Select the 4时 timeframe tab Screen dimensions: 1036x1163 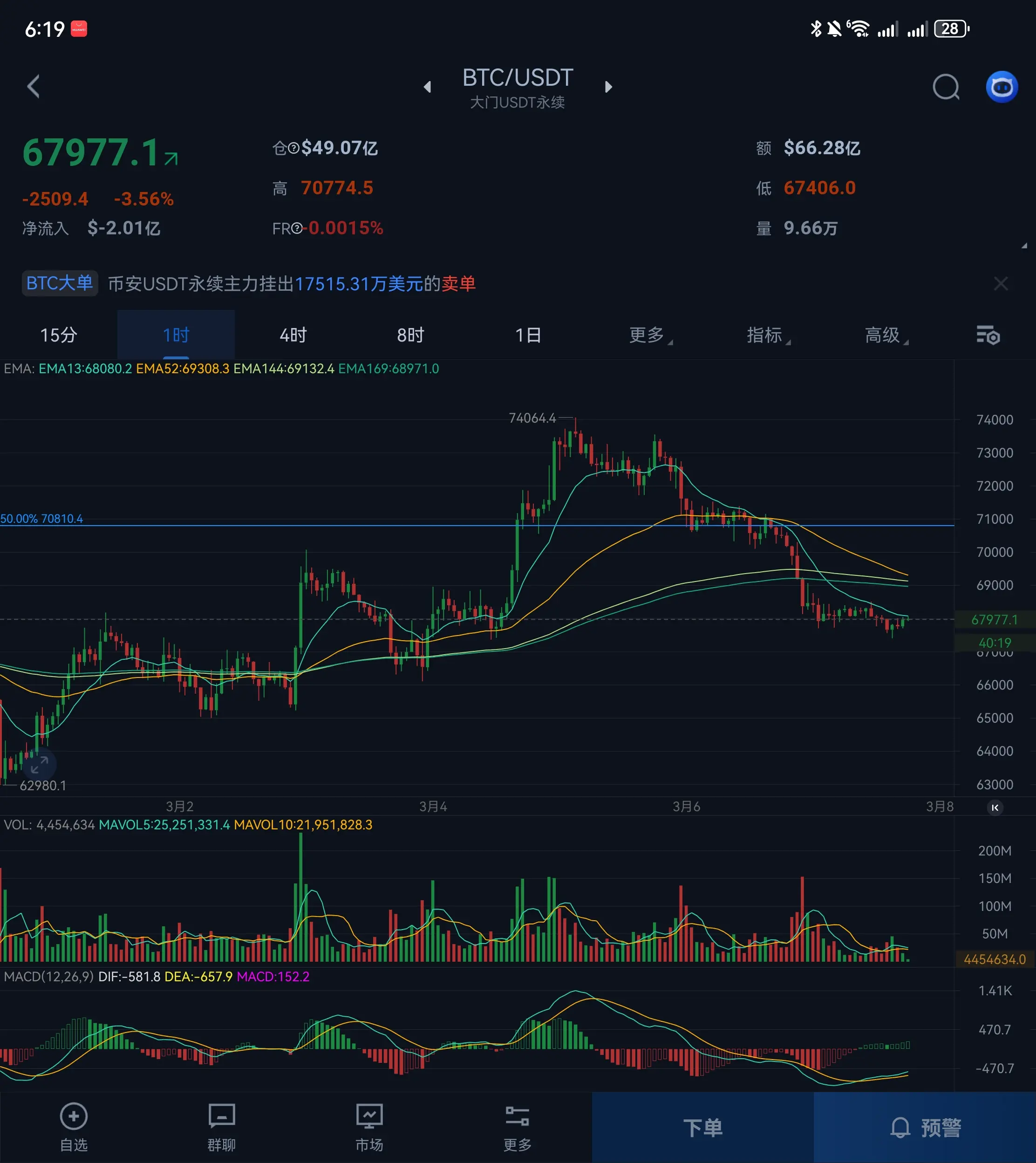[x=293, y=335]
